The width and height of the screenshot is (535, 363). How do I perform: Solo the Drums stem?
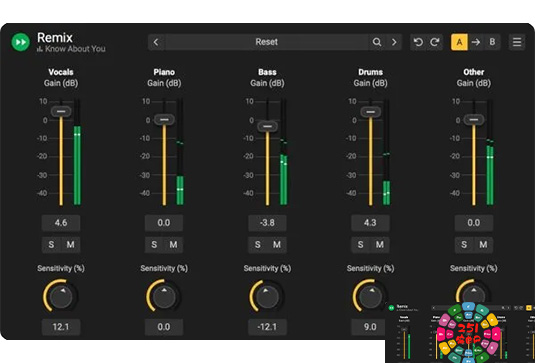click(361, 245)
